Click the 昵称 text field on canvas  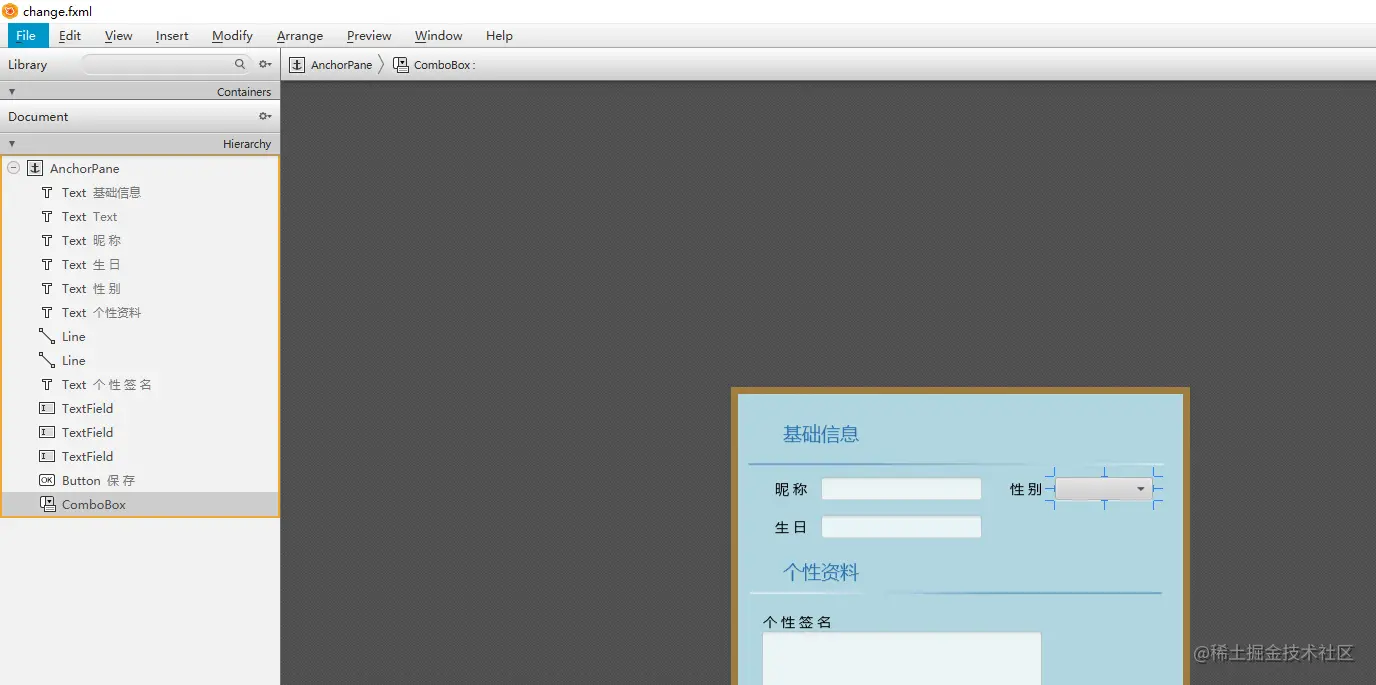click(x=901, y=489)
